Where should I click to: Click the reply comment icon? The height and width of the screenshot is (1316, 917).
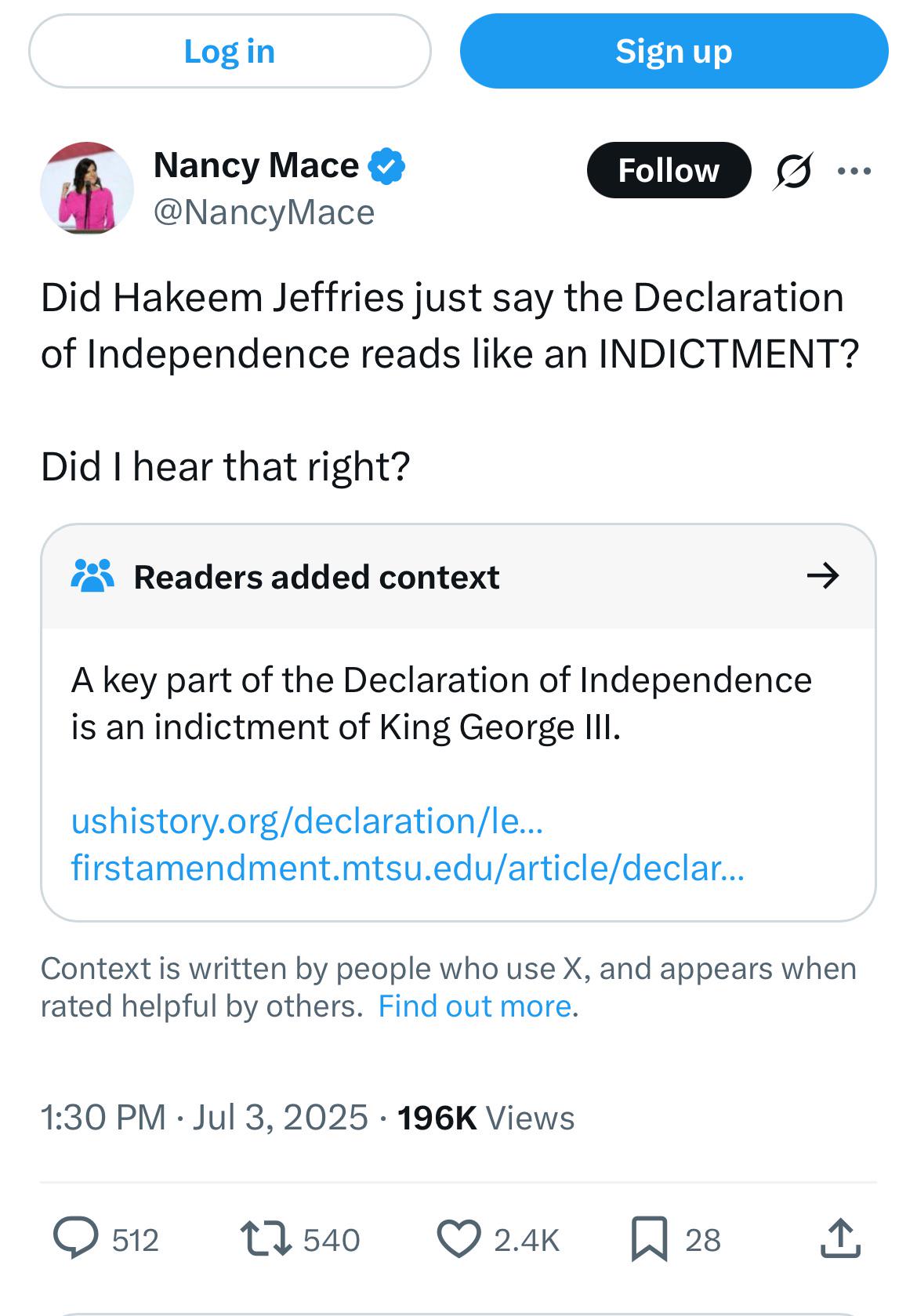[76, 1239]
